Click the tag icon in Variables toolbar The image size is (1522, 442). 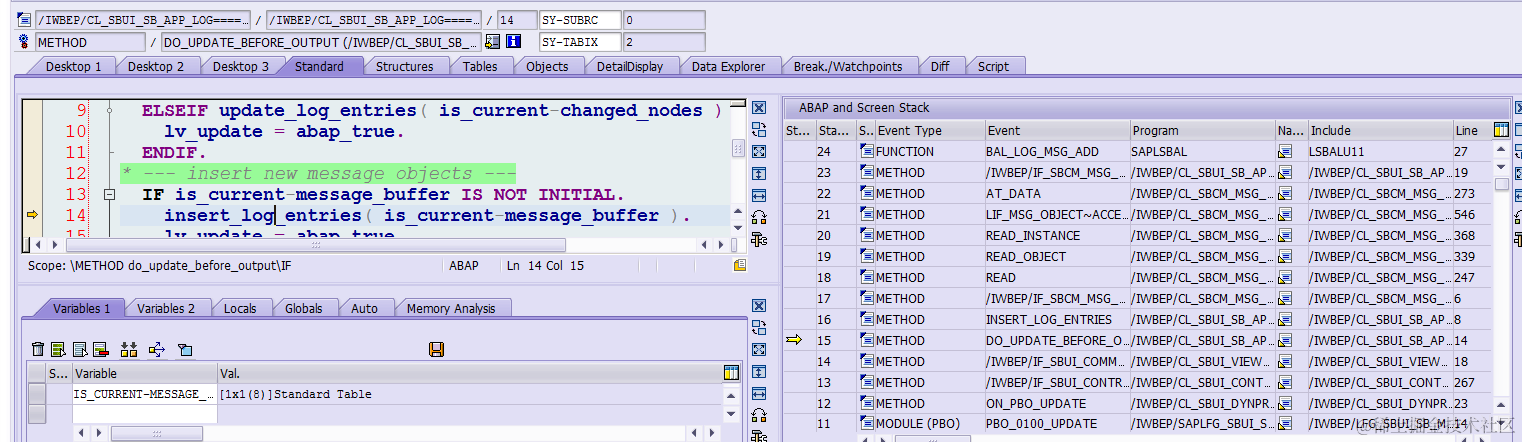(184, 349)
